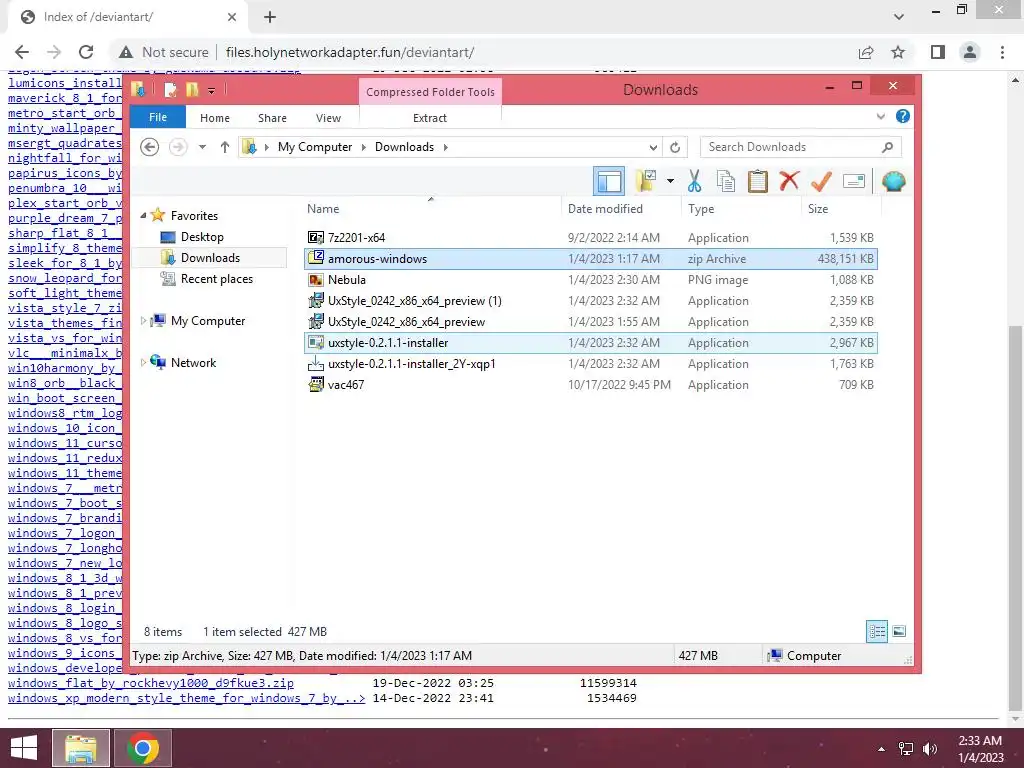Open recent locations dropdown arrow
The height and width of the screenshot is (768, 1024).
[x=202, y=147]
